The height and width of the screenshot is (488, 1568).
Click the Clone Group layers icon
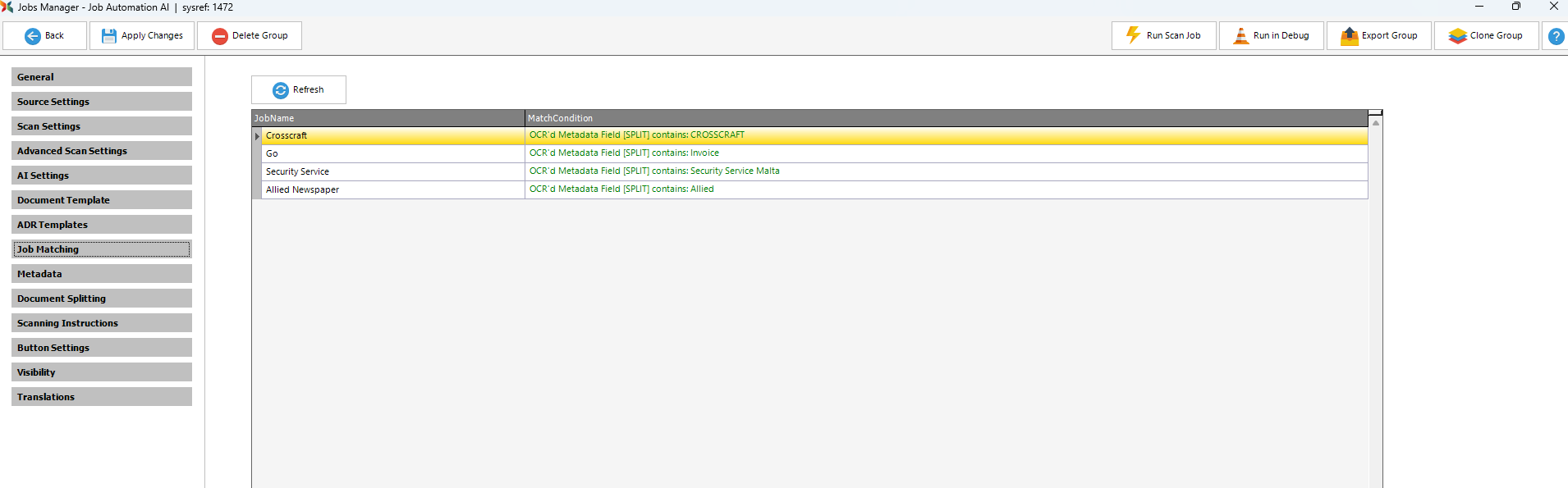(x=1457, y=36)
